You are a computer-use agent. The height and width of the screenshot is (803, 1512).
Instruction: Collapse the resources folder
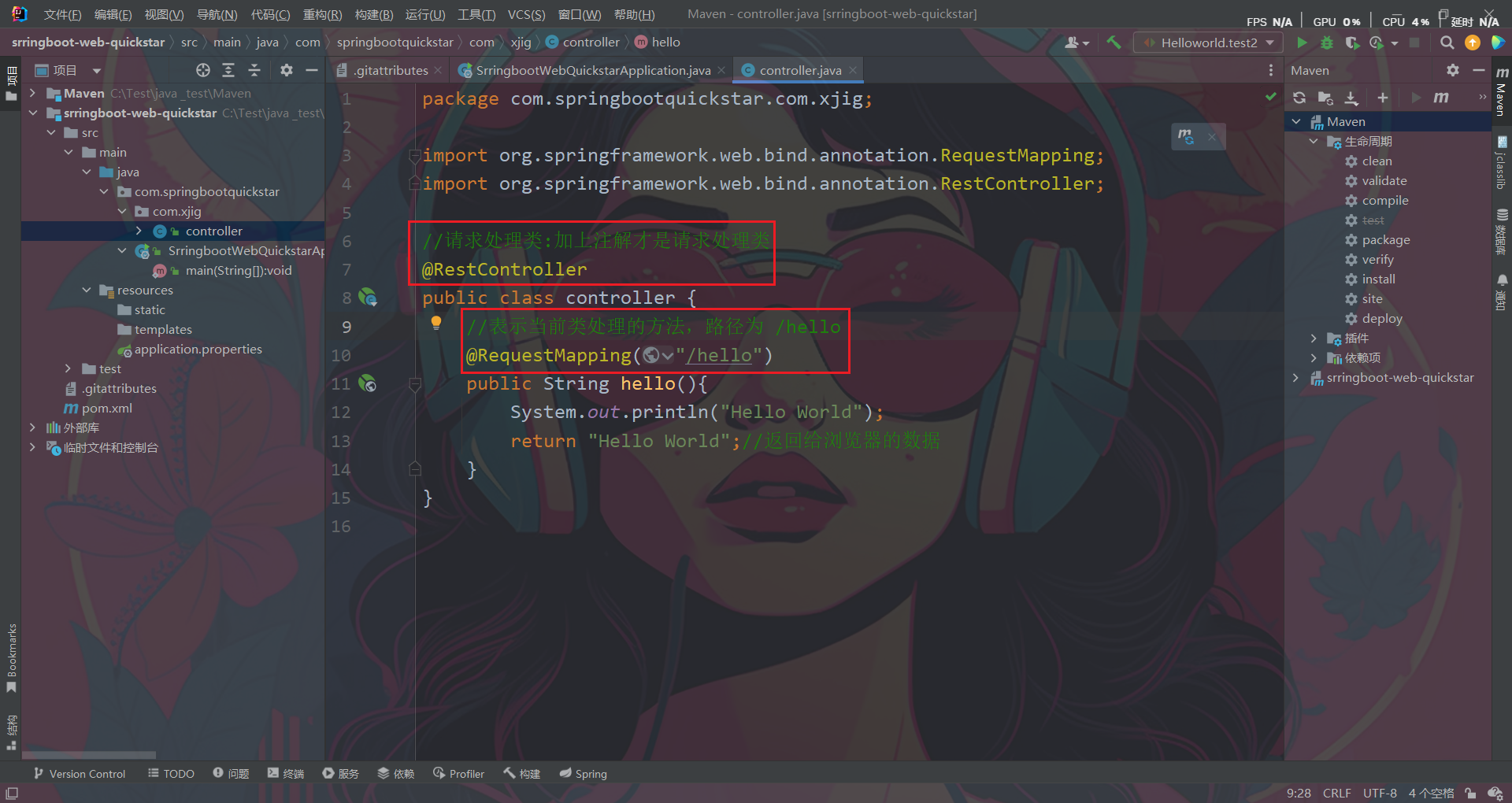coord(87,290)
